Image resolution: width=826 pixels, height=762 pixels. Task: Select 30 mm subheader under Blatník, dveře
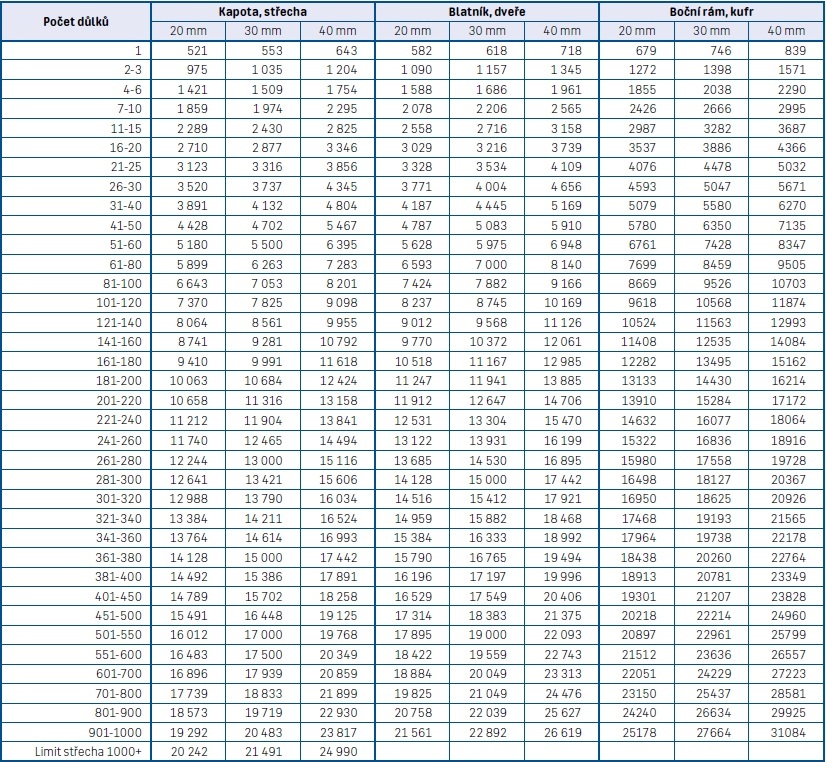pos(487,31)
